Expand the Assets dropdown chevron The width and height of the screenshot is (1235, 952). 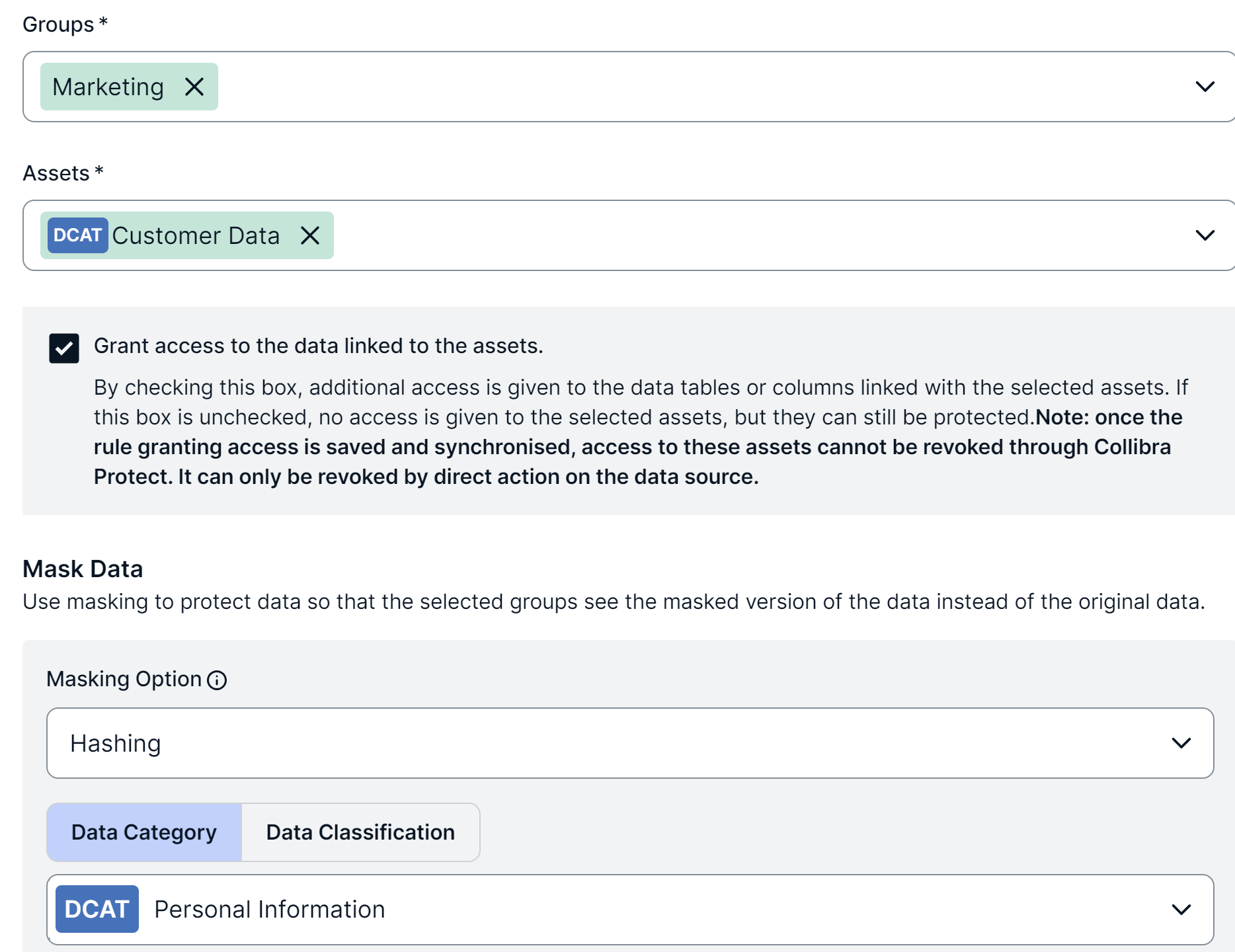point(1205,235)
